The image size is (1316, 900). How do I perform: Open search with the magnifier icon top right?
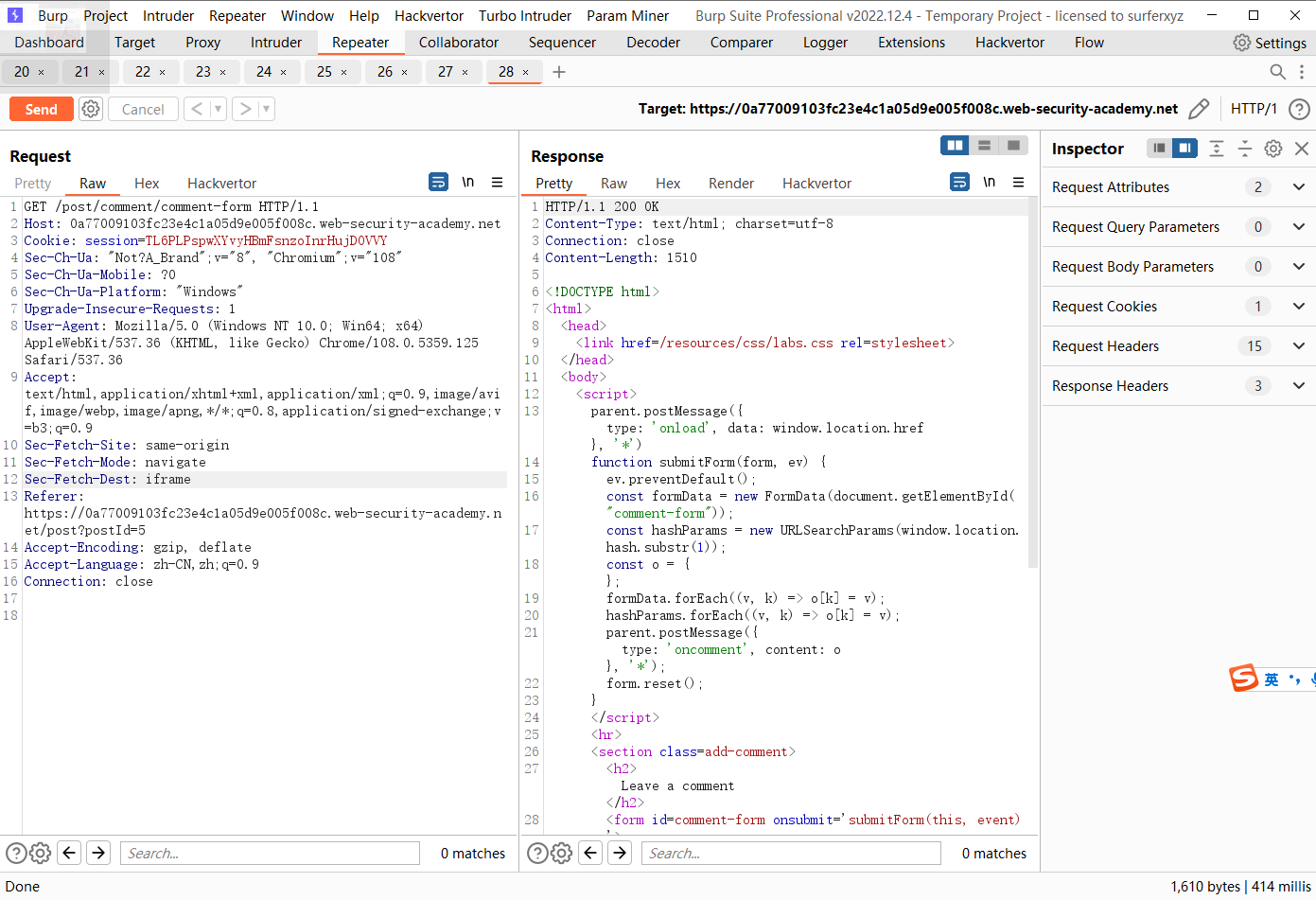(x=1277, y=71)
